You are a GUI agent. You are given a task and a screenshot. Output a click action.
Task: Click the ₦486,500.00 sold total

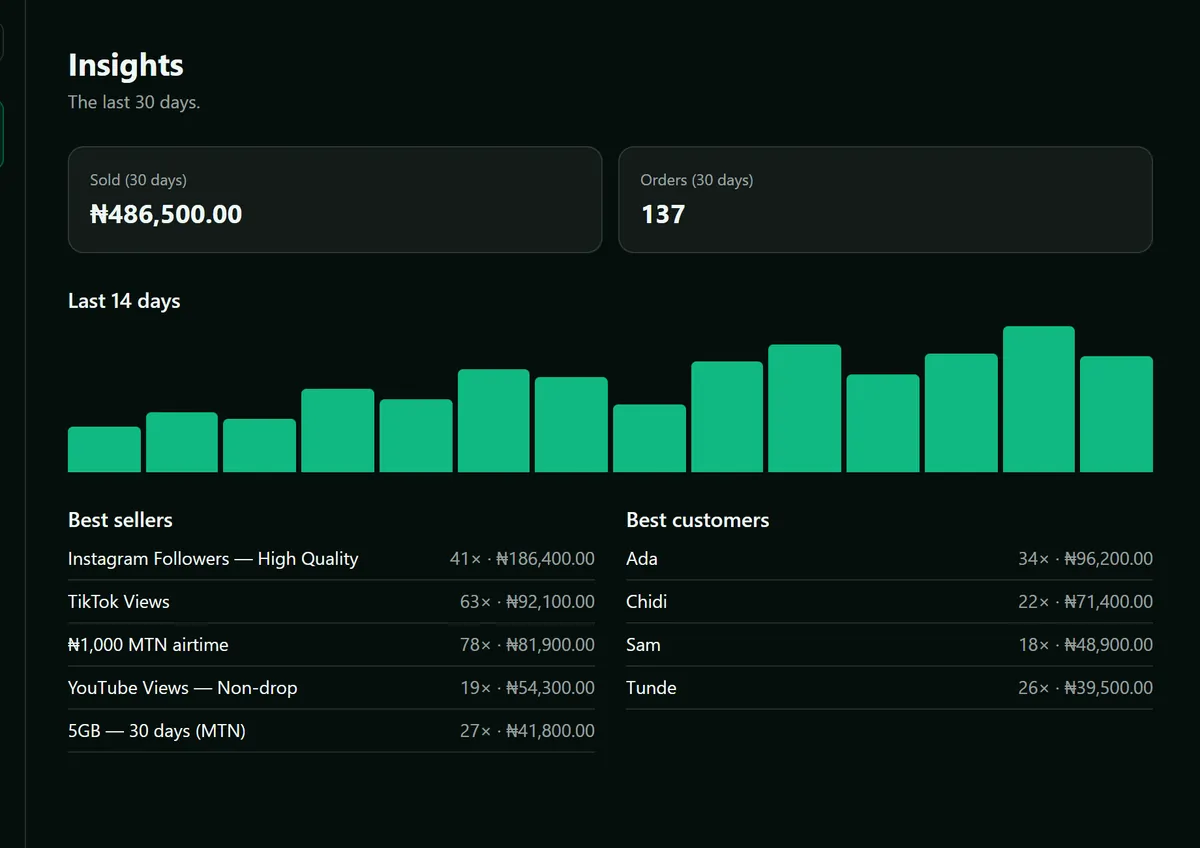[166, 214]
